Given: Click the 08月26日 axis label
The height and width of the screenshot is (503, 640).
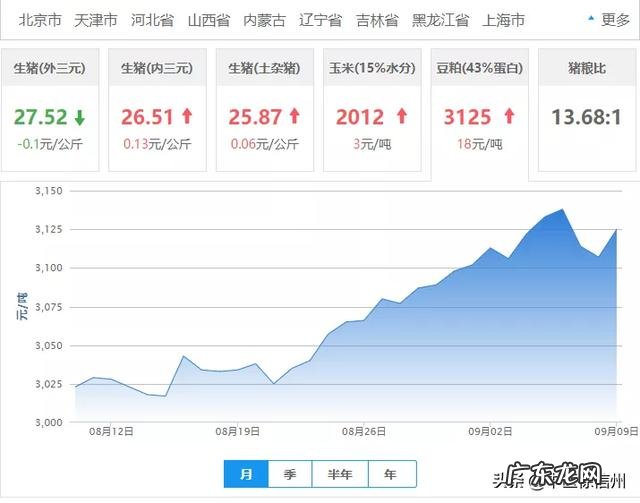Looking at the screenshot, I should [364, 432].
